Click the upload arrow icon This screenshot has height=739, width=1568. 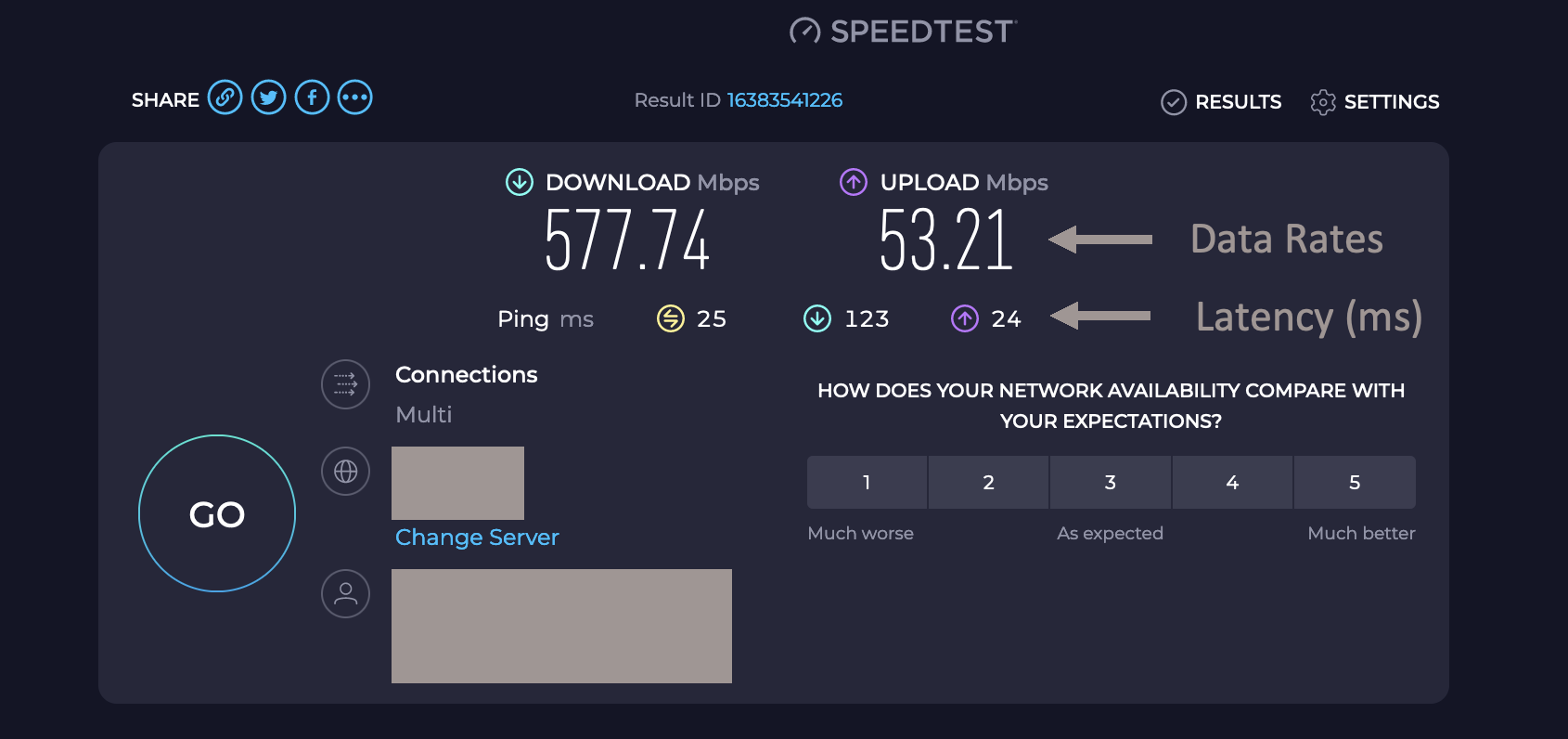click(854, 182)
